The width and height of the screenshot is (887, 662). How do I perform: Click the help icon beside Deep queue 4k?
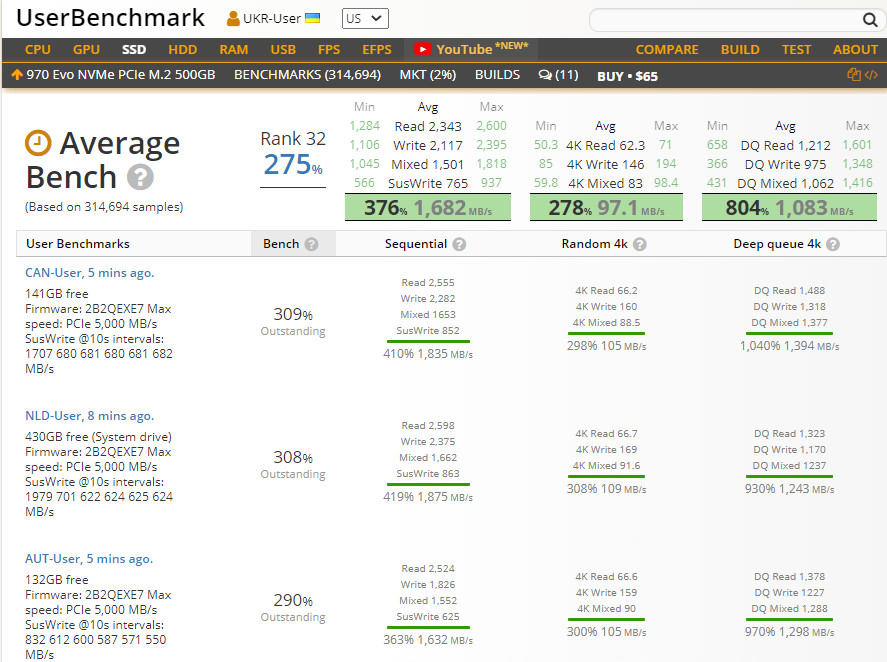(832, 244)
